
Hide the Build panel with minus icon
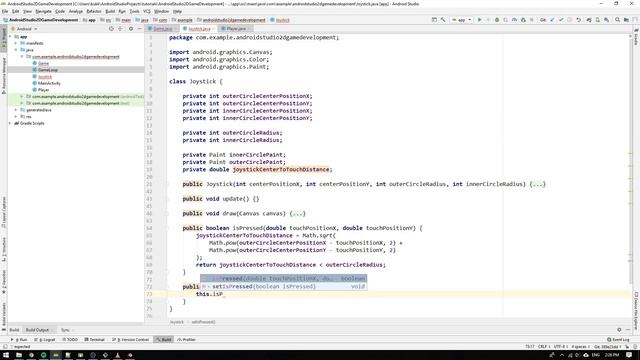click(x=628, y=329)
